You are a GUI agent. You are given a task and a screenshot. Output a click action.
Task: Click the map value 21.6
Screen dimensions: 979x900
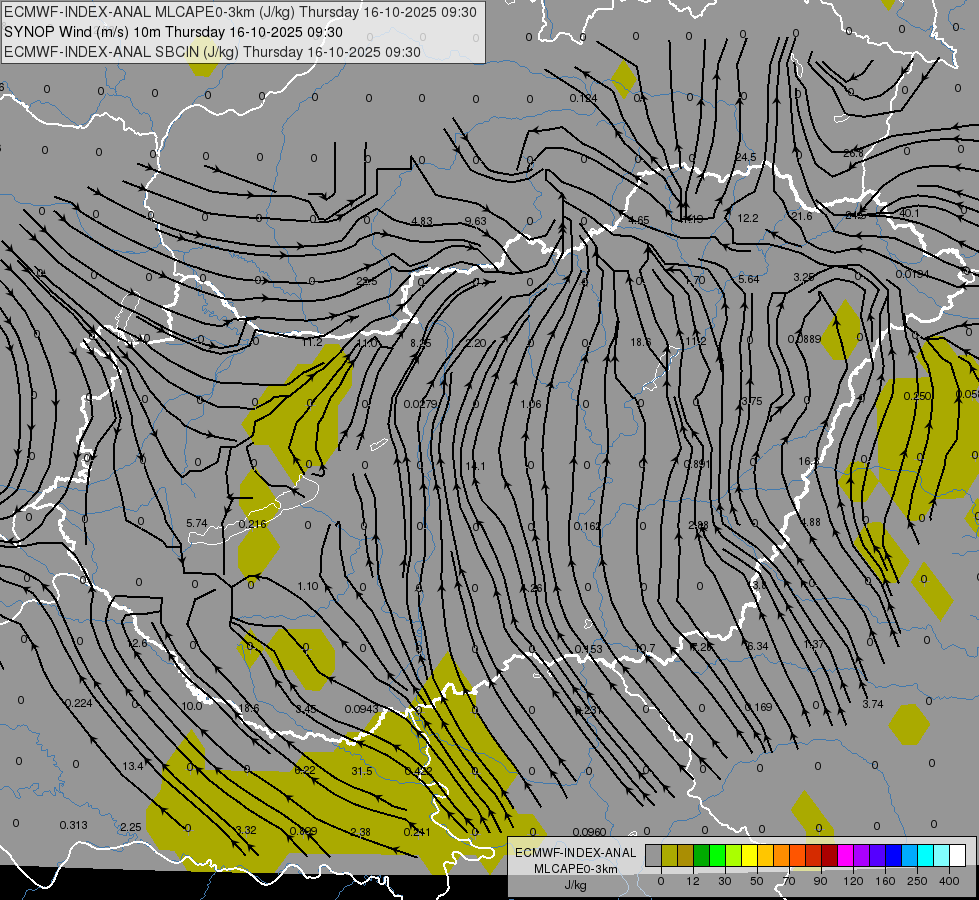pyautogui.click(x=802, y=216)
